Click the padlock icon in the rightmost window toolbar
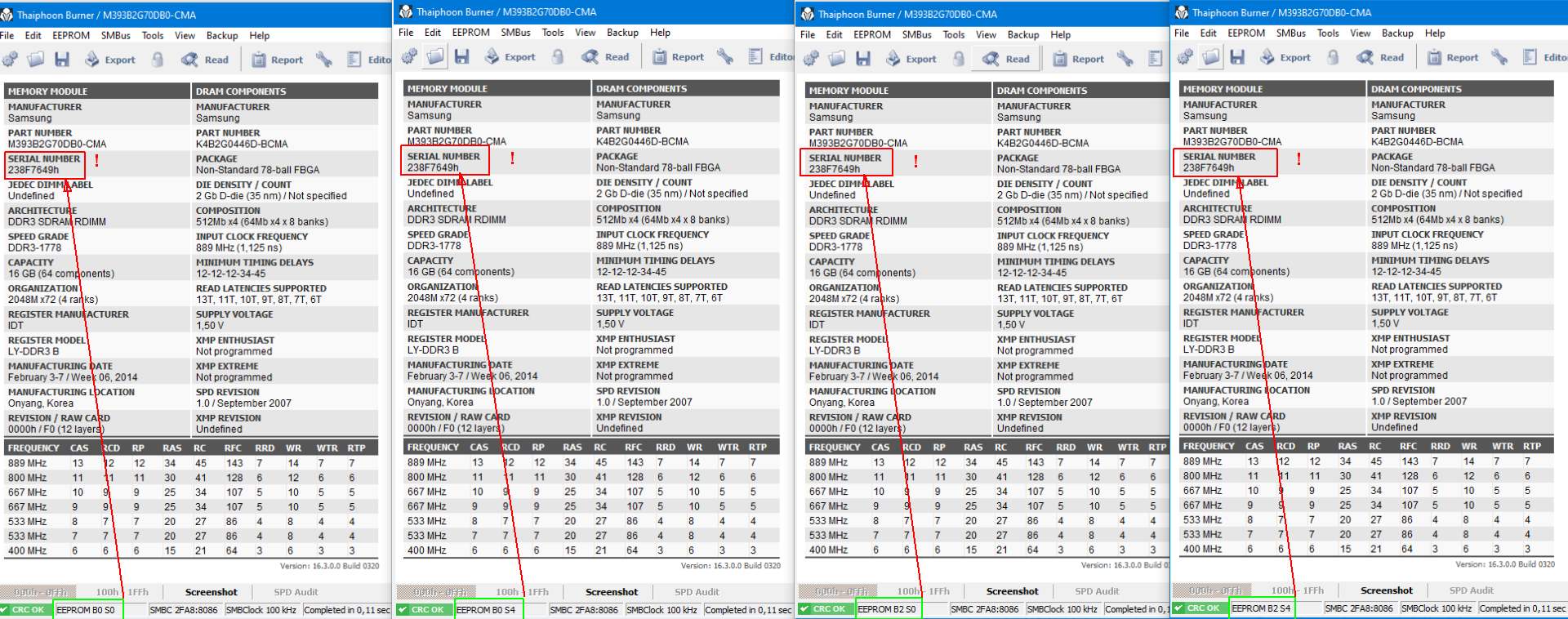The height and width of the screenshot is (619, 1568). coord(1333,57)
